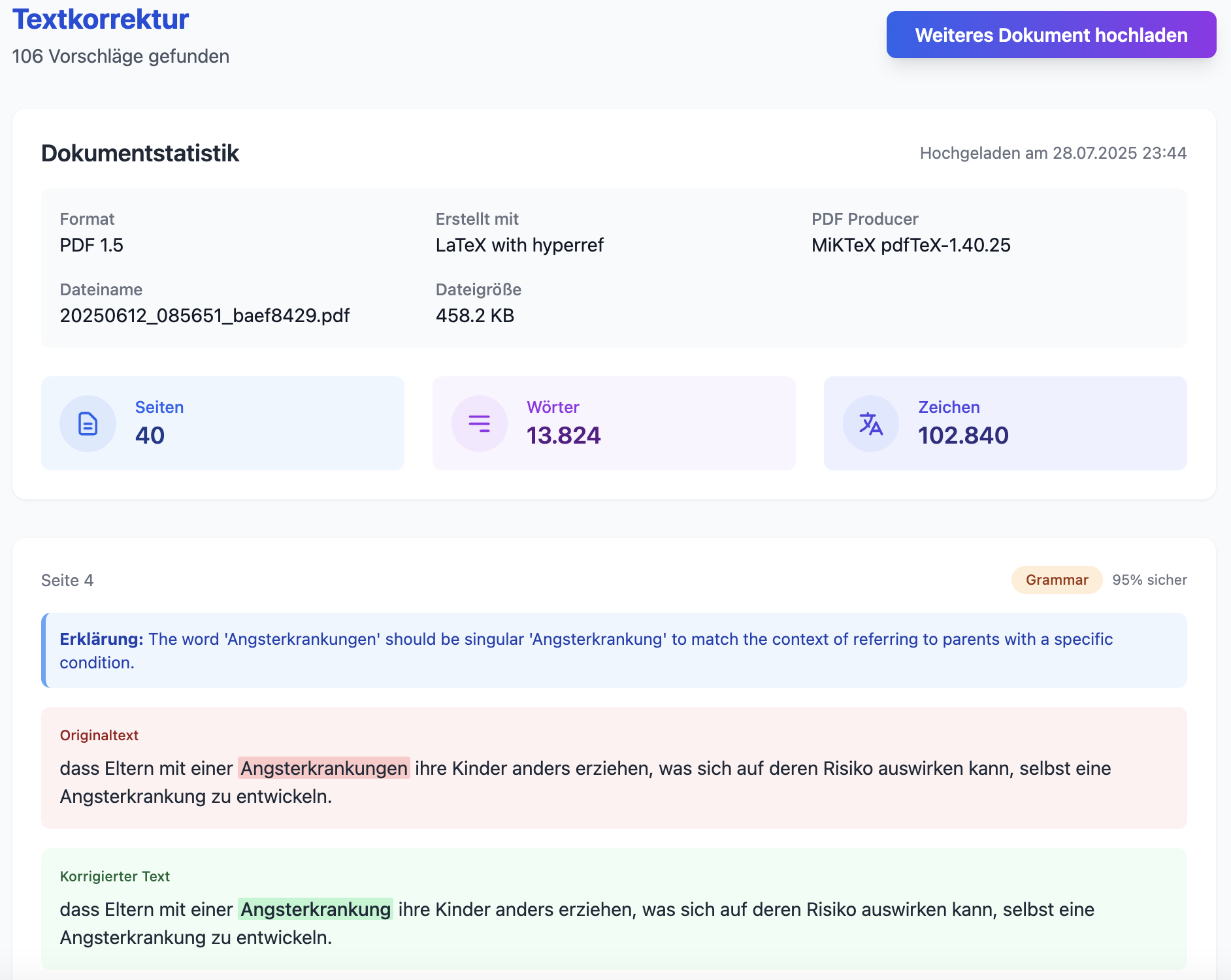This screenshot has height=980, width=1231.
Task: Click the Erklärung explanation box
Action: coord(614,650)
